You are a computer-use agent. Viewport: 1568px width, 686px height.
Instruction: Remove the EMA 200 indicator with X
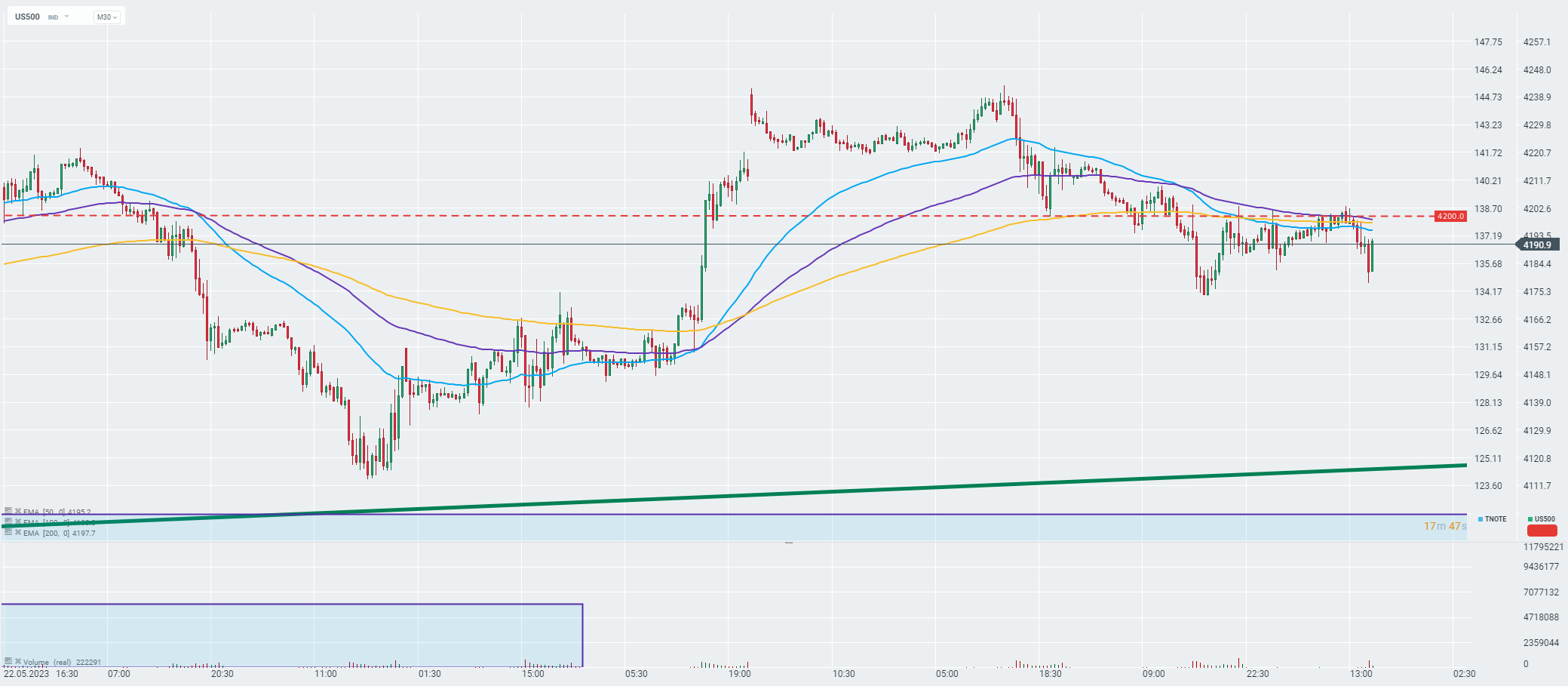[x=18, y=533]
